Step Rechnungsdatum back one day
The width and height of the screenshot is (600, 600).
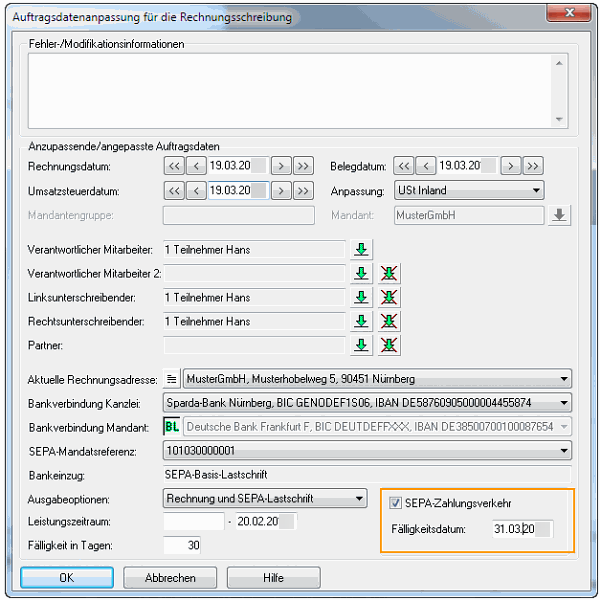[197, 166]
